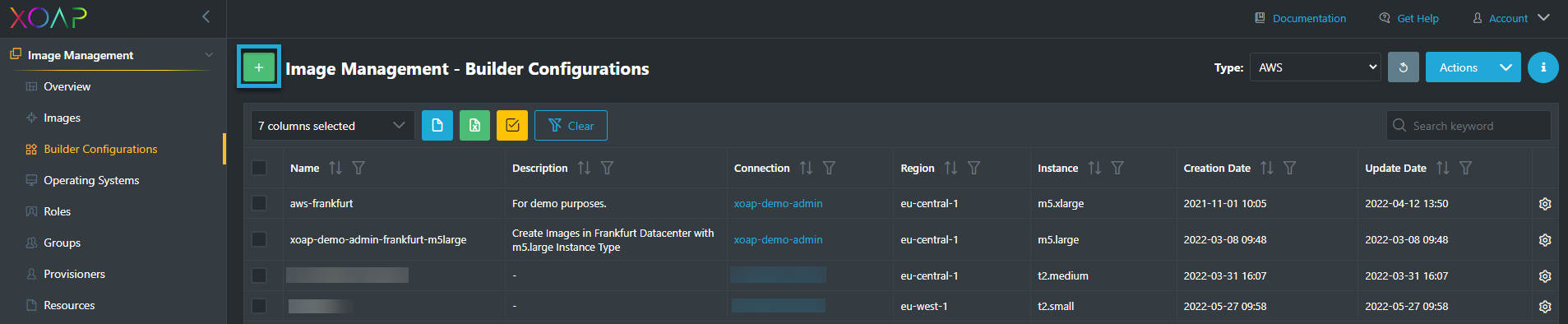Image resolution: width=1568 pixels, height=324 pixels.
Task: Click the blue CSV file export icon
Action: (437, 125)
